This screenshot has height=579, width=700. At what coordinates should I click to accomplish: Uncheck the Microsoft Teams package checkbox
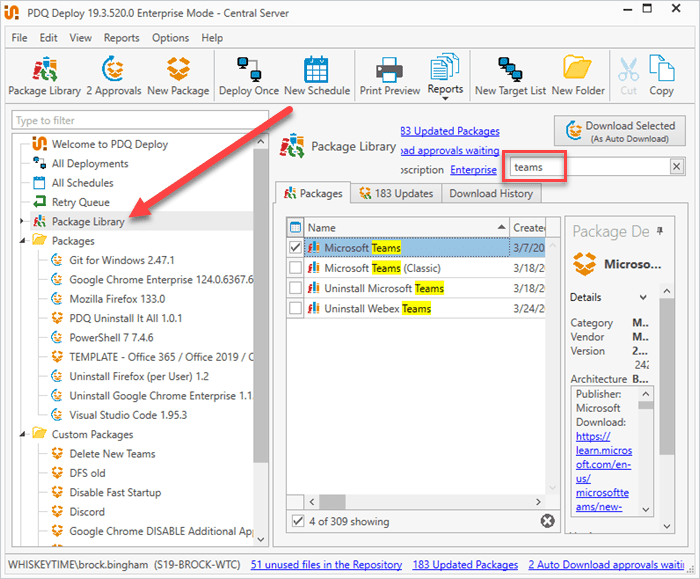point(295,247)
